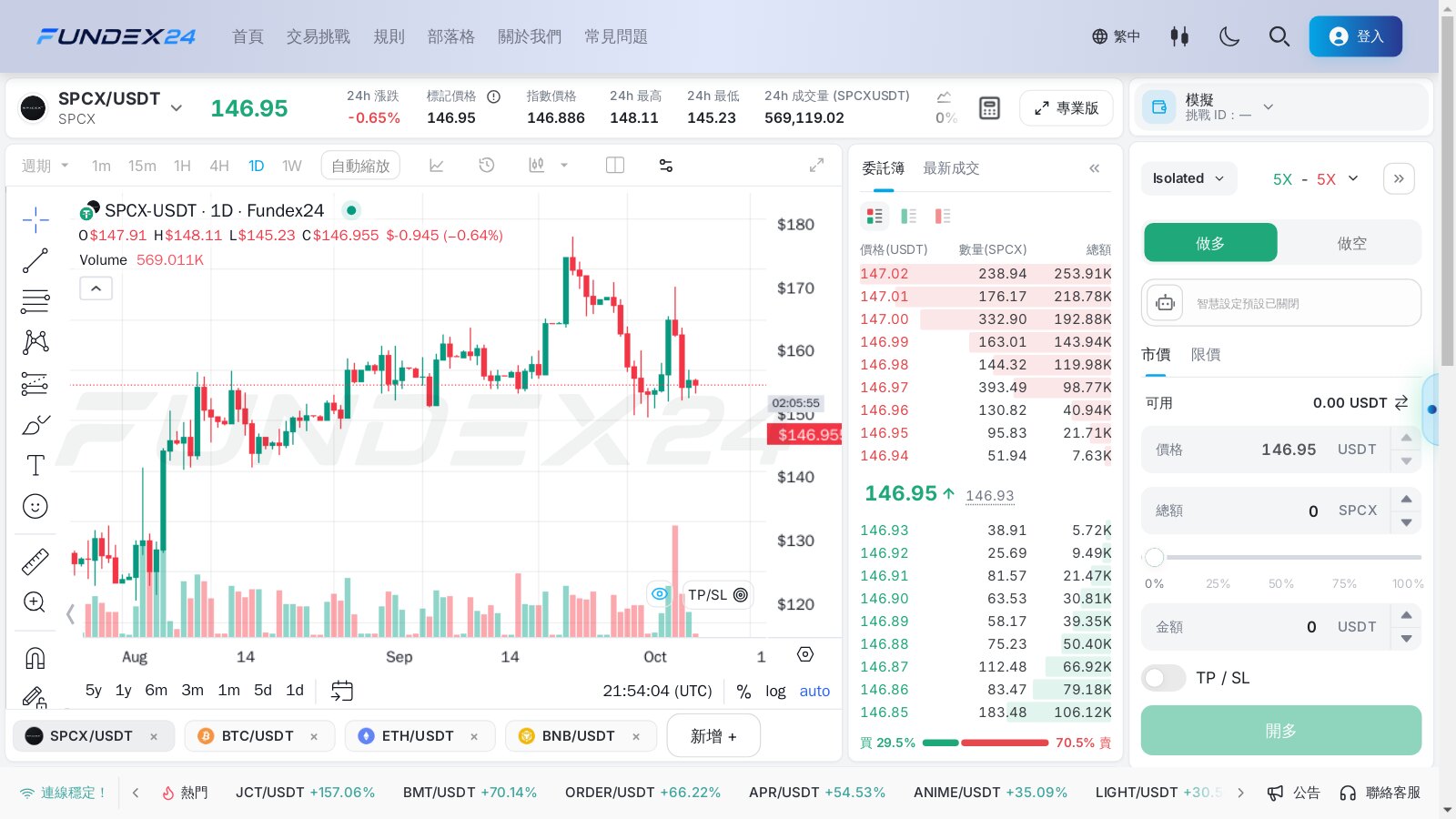Expand the SPCX/USDT pair selector
This screenshot has height=819, width=1456.
pyautogui.click(x=177, y=107)
